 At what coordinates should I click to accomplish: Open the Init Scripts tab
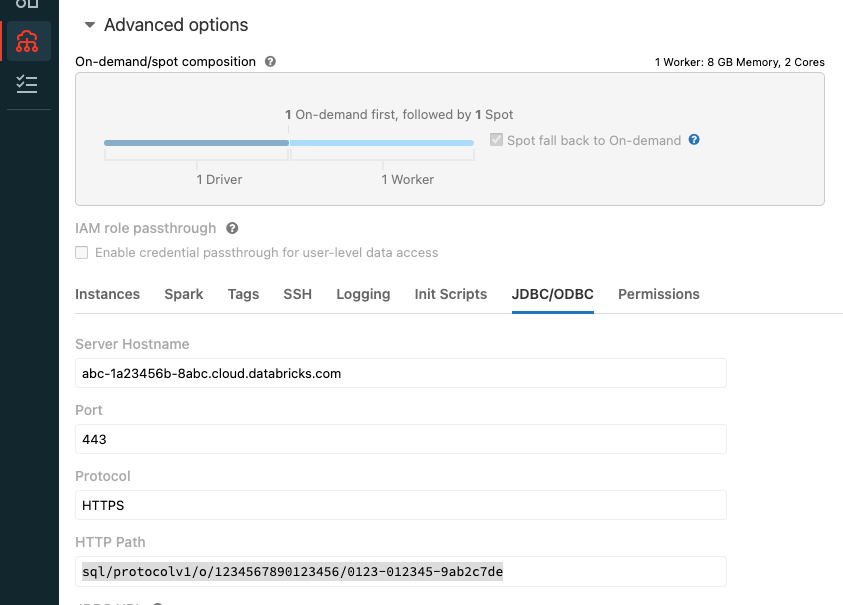click(451, 294)
